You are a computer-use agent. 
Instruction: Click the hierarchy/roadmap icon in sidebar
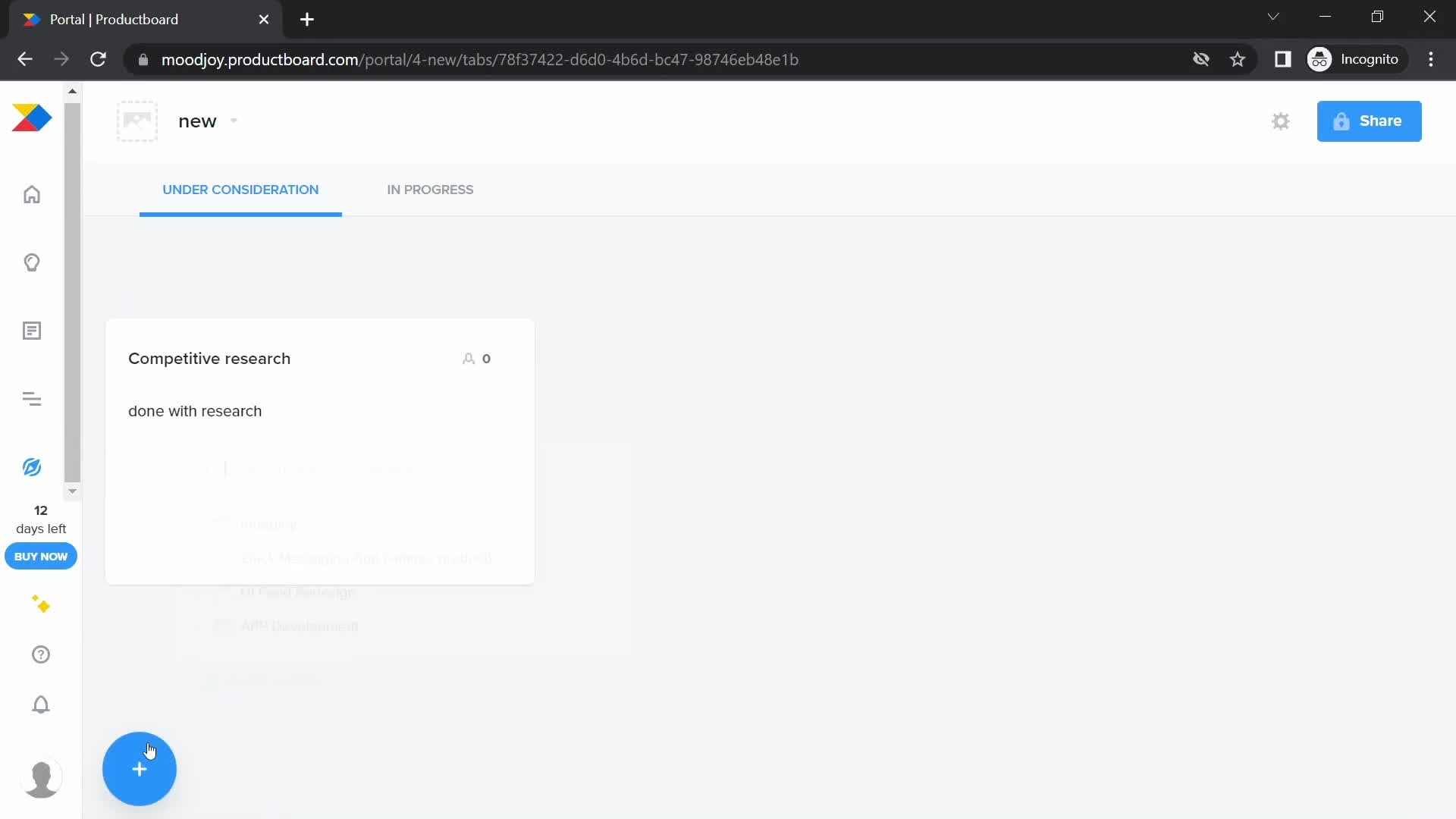[x=32, y=399]
